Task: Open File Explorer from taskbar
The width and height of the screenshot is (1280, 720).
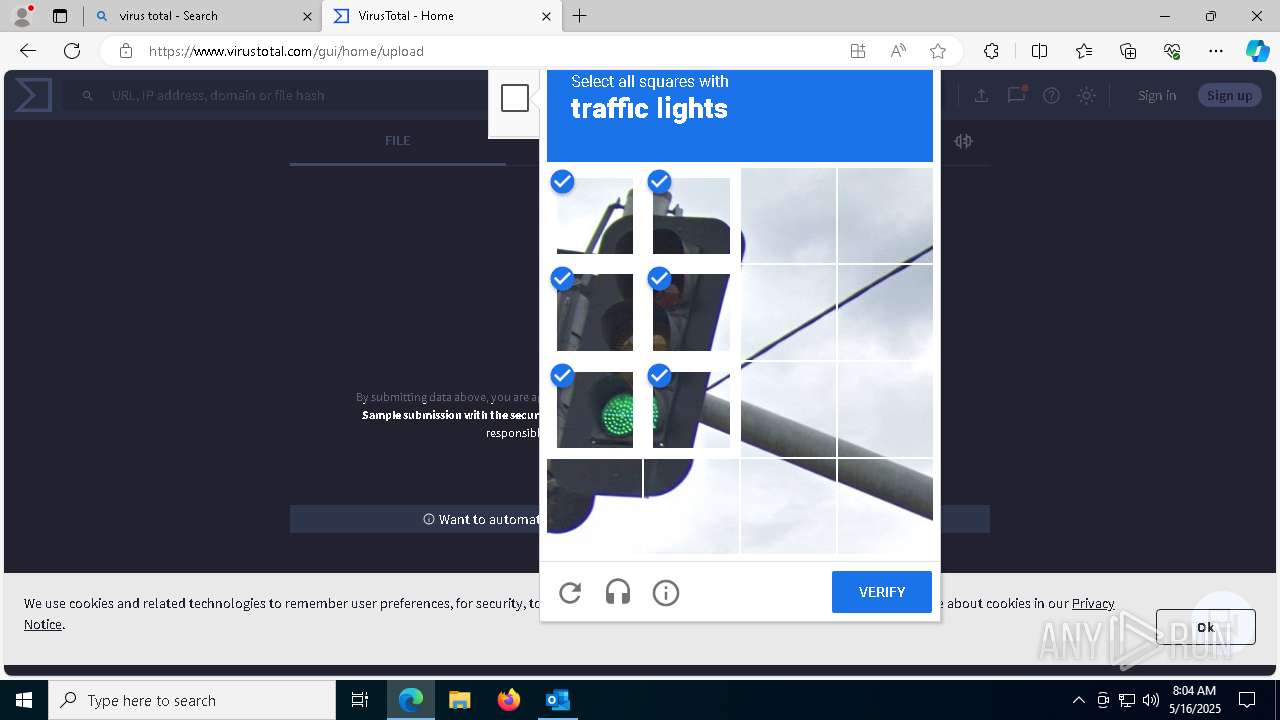Action: click(459, 700)
